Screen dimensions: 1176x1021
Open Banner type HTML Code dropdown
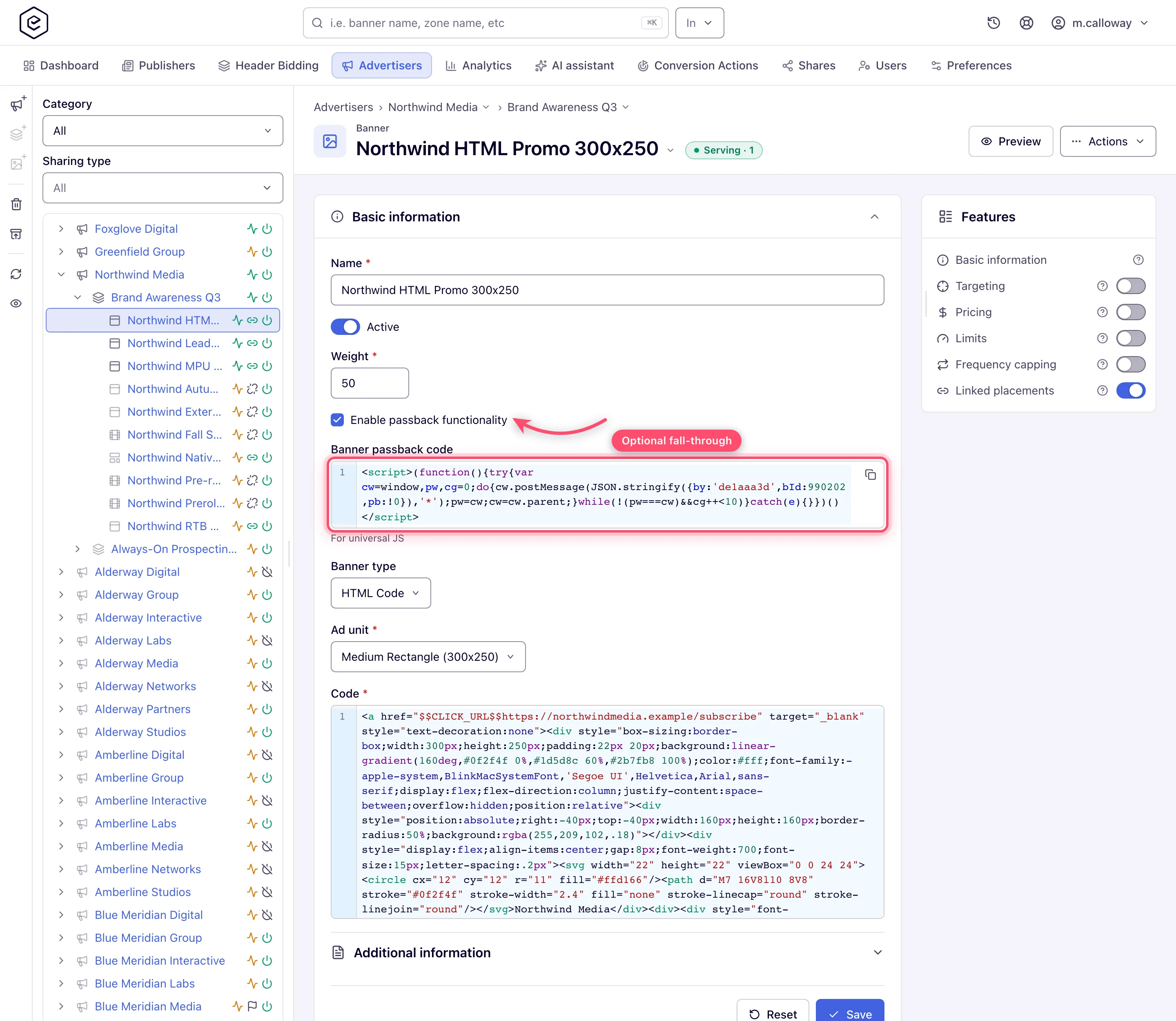pyautogui.click(x=381, y=593)
